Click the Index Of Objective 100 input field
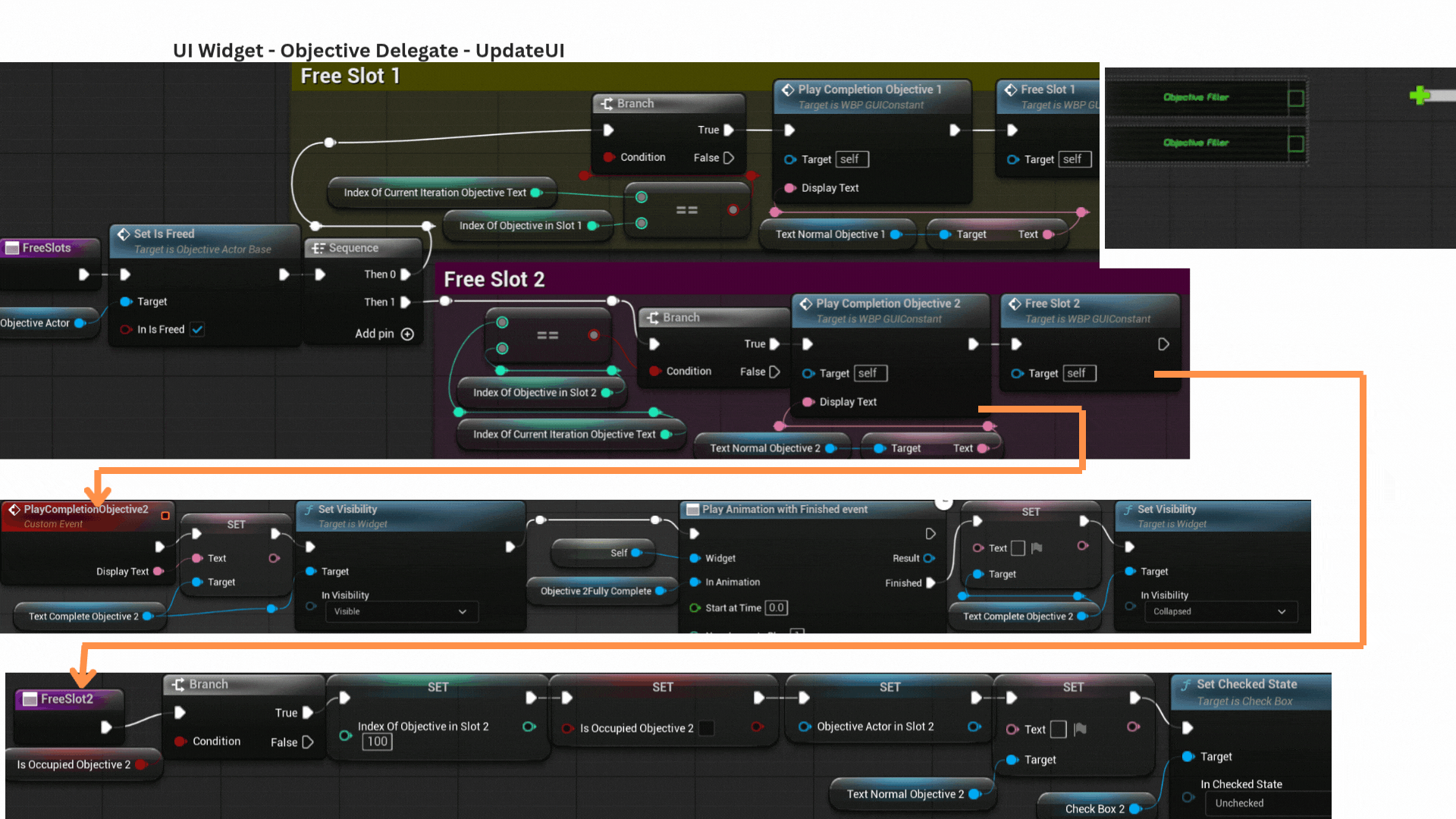The width and height of the screenshot is (1456, 819). [x=377, y=742]
